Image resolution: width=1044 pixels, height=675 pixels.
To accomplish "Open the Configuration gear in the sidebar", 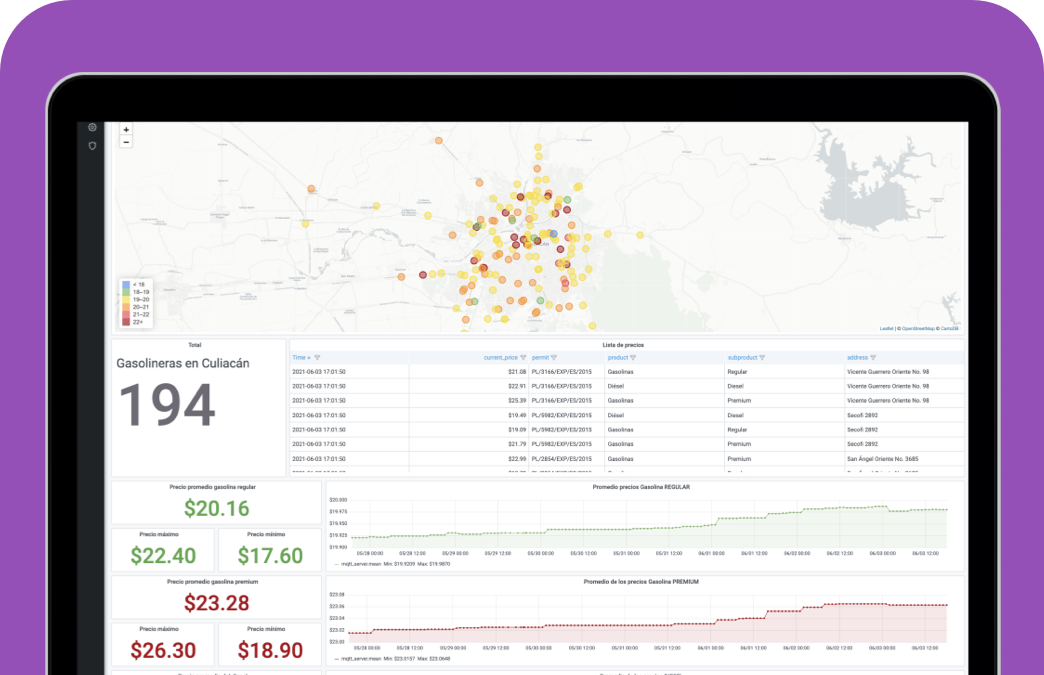I will (x=93, y=127).
